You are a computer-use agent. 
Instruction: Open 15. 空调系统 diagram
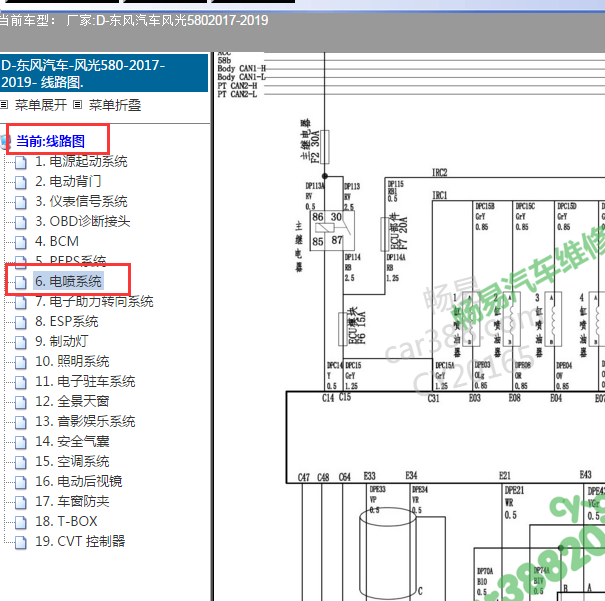72,461
